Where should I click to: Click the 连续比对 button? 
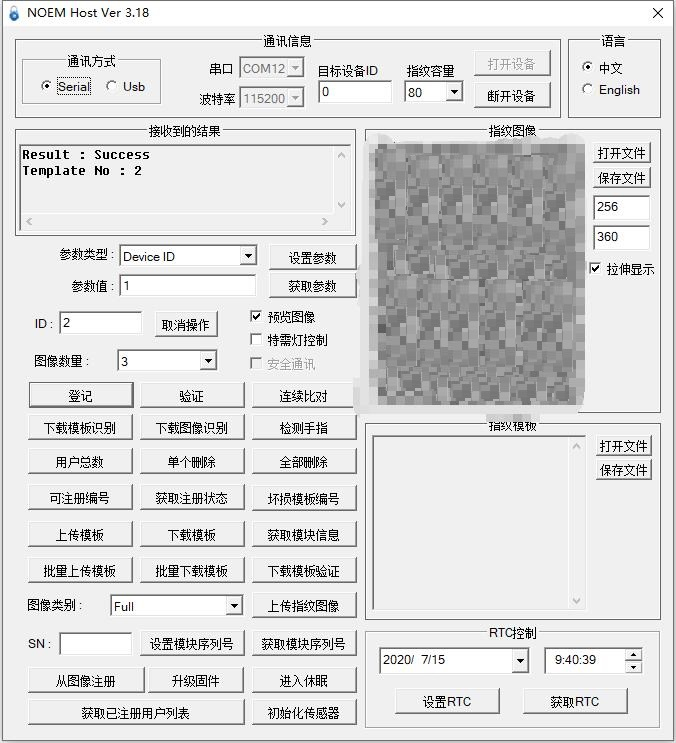pyautogui.click(x=304, y=395)
